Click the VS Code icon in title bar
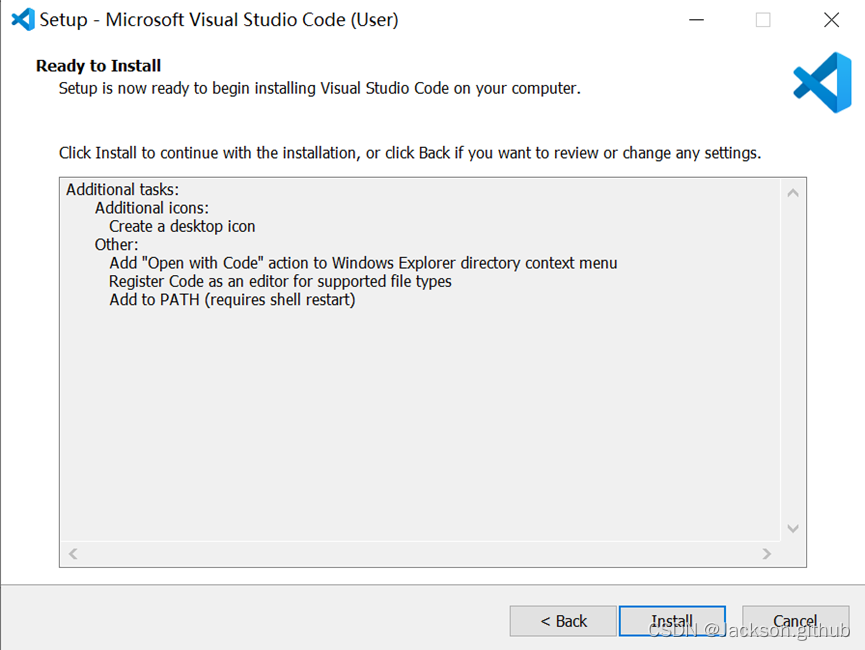This screenshot has height=650, width=865. (22, 20)
